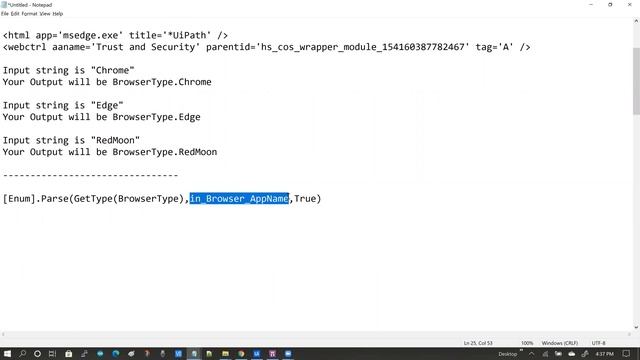This screenshot has width=640, height=360.
Task: Click the active Notepad taskbar icon
Action: tap(194, 354)
